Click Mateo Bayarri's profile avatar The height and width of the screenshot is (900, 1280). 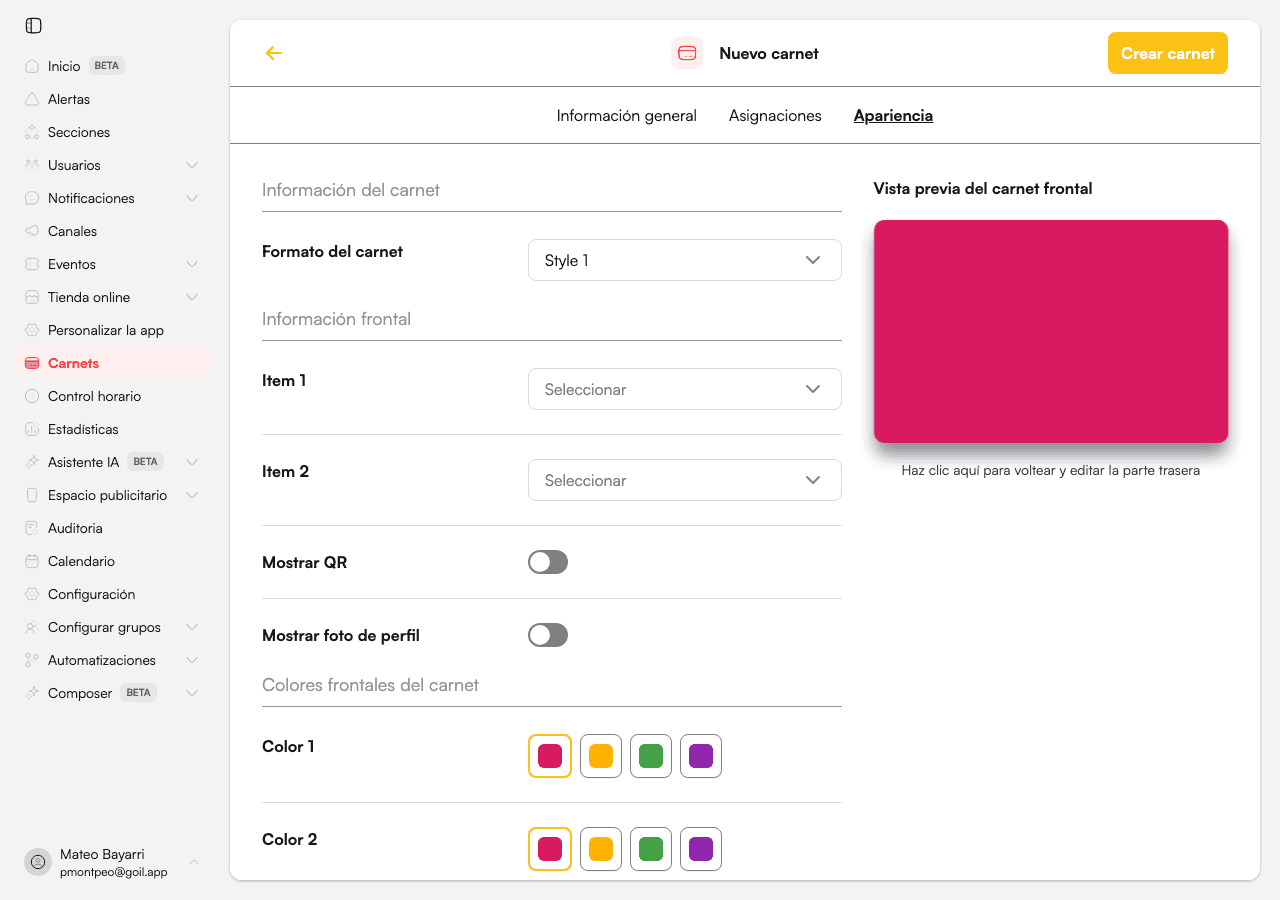[x=38, y=862]
